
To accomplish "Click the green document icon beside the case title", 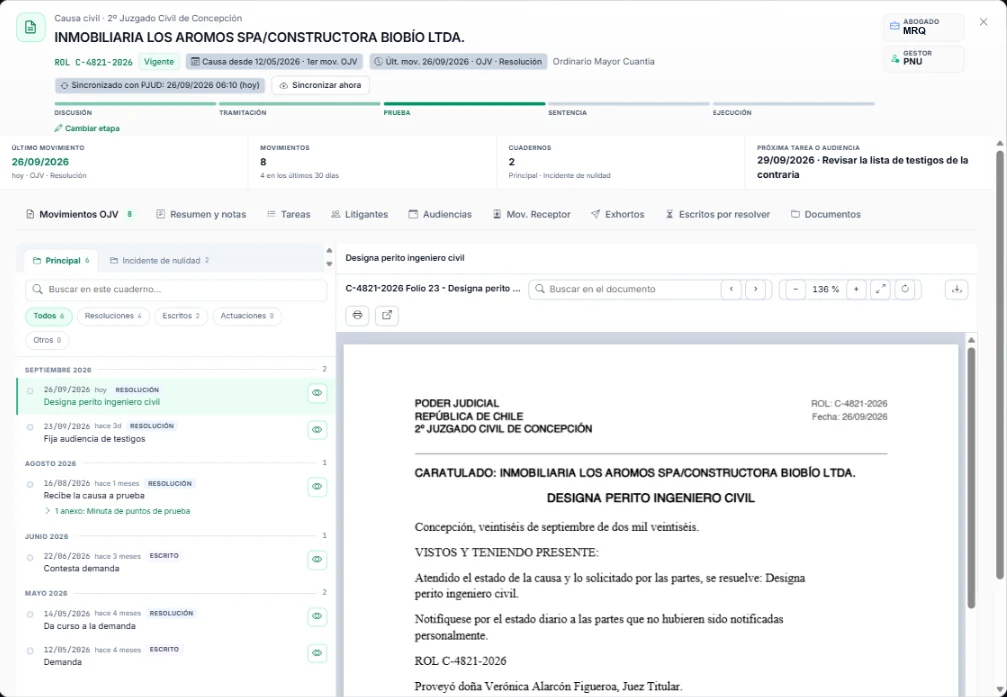I will [30, 28].
